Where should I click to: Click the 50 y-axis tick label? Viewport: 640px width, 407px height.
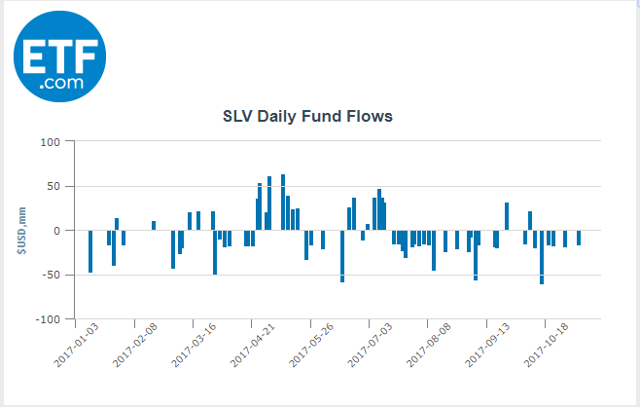coord(55,186)
